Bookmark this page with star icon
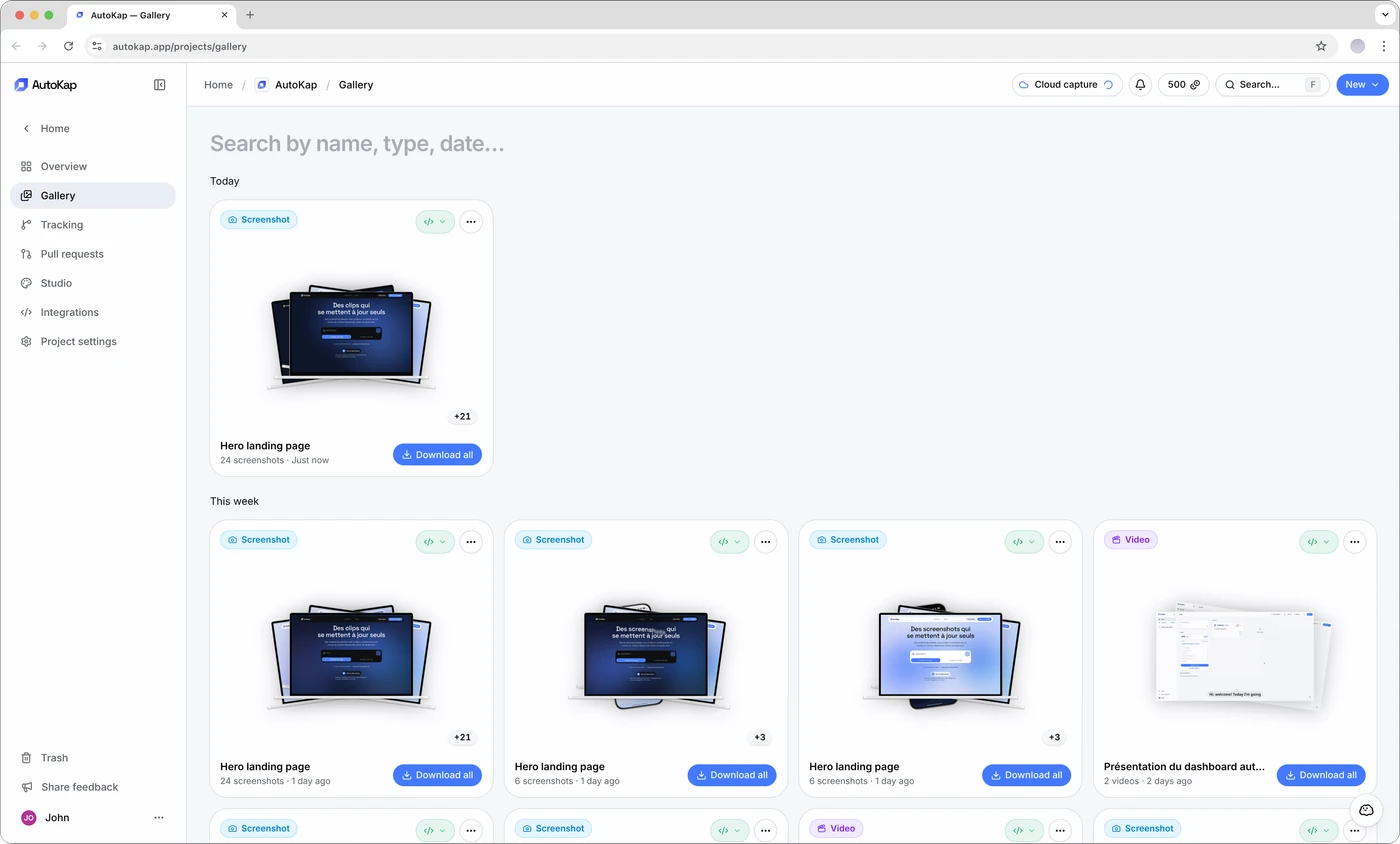 (1321, 46)
